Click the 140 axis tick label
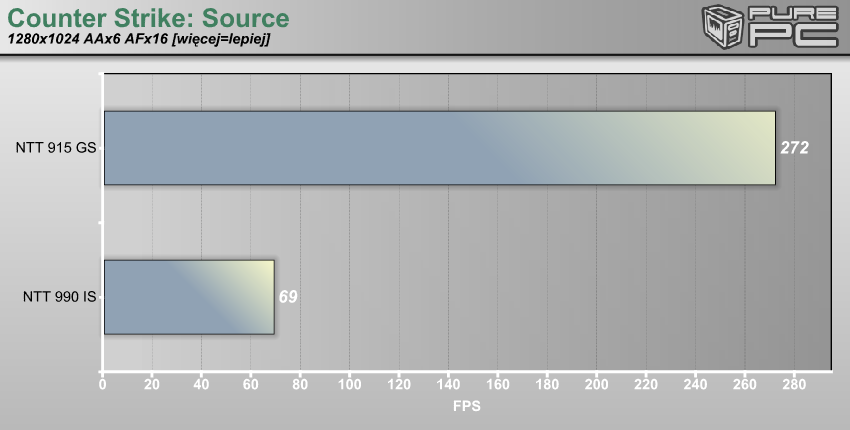 [448, 384]
